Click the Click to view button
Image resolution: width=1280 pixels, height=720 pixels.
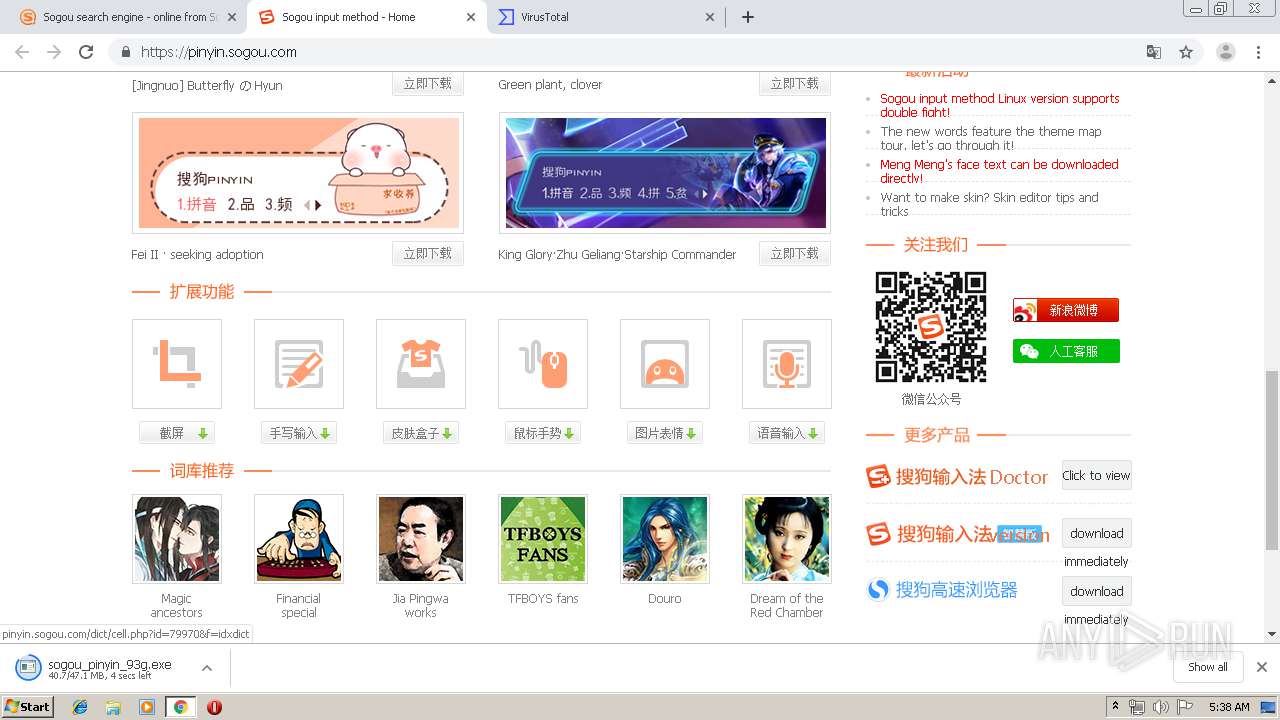1096,476
